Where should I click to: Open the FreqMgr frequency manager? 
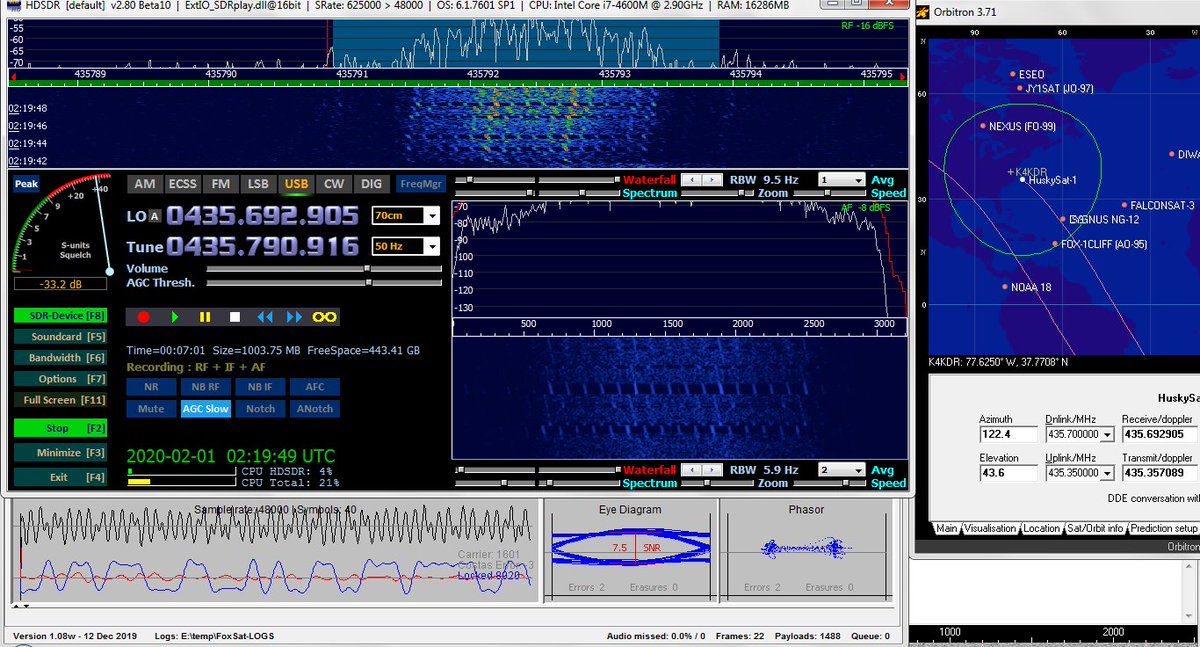[x=420, y=183]
